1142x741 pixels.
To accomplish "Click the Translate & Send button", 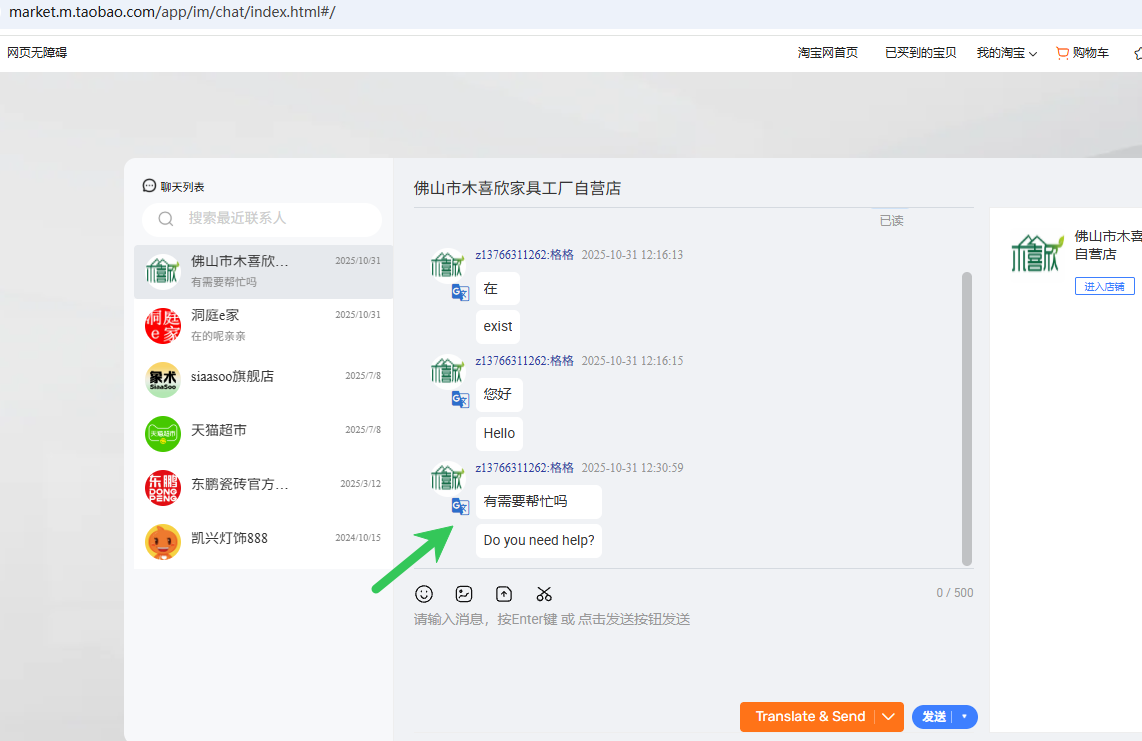I will pyautogui.click(x=810, y=717).
